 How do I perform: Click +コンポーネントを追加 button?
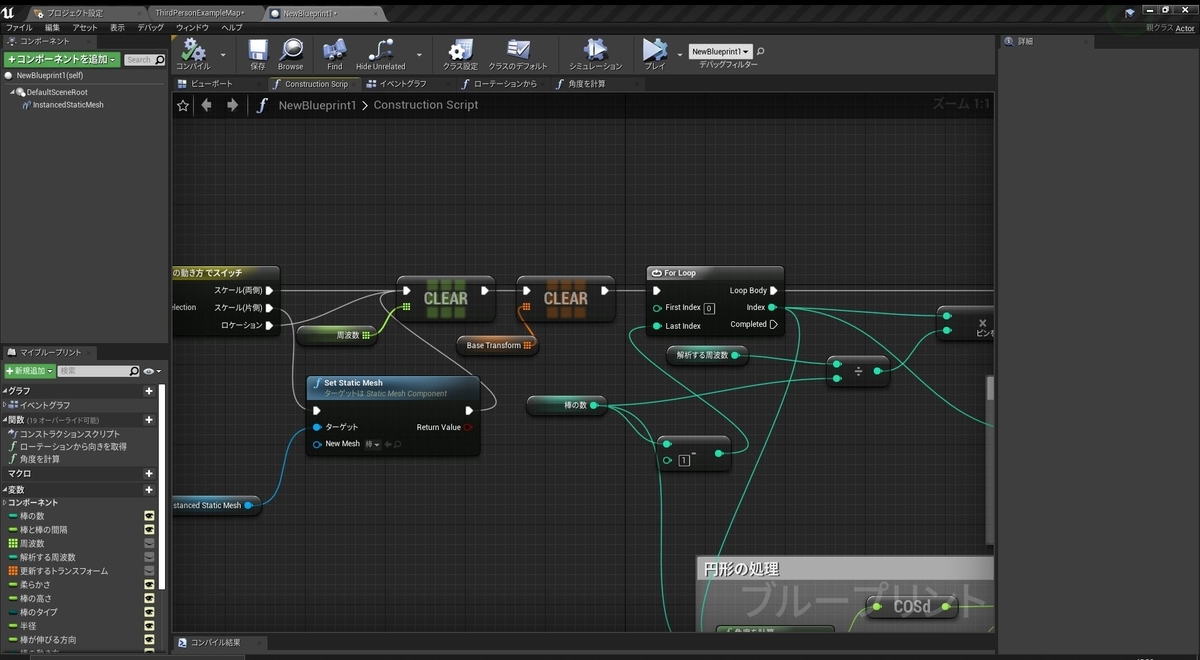(62, 60)
